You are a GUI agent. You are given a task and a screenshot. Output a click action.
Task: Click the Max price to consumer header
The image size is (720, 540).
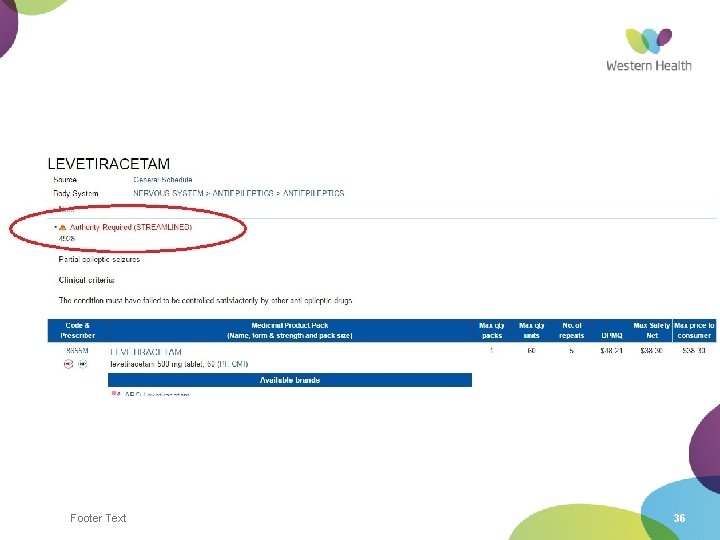[x=694, y=331]
